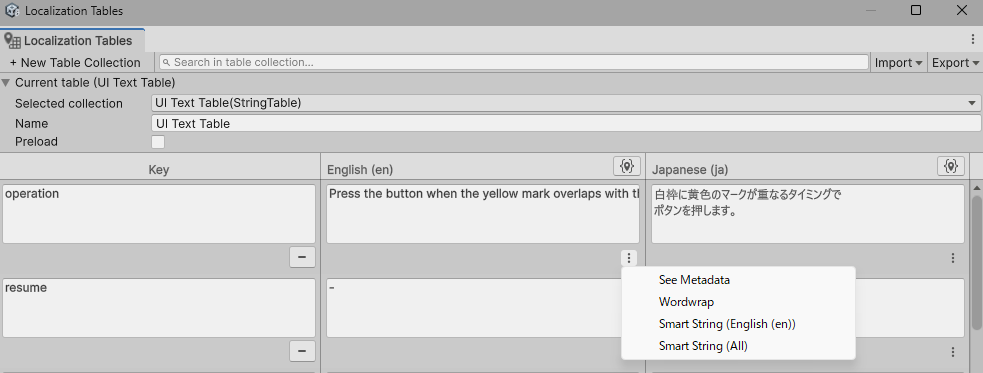983x373 pixels.
Task: Remove the operation key entry with minus button
Action: [x=302, y=257]
